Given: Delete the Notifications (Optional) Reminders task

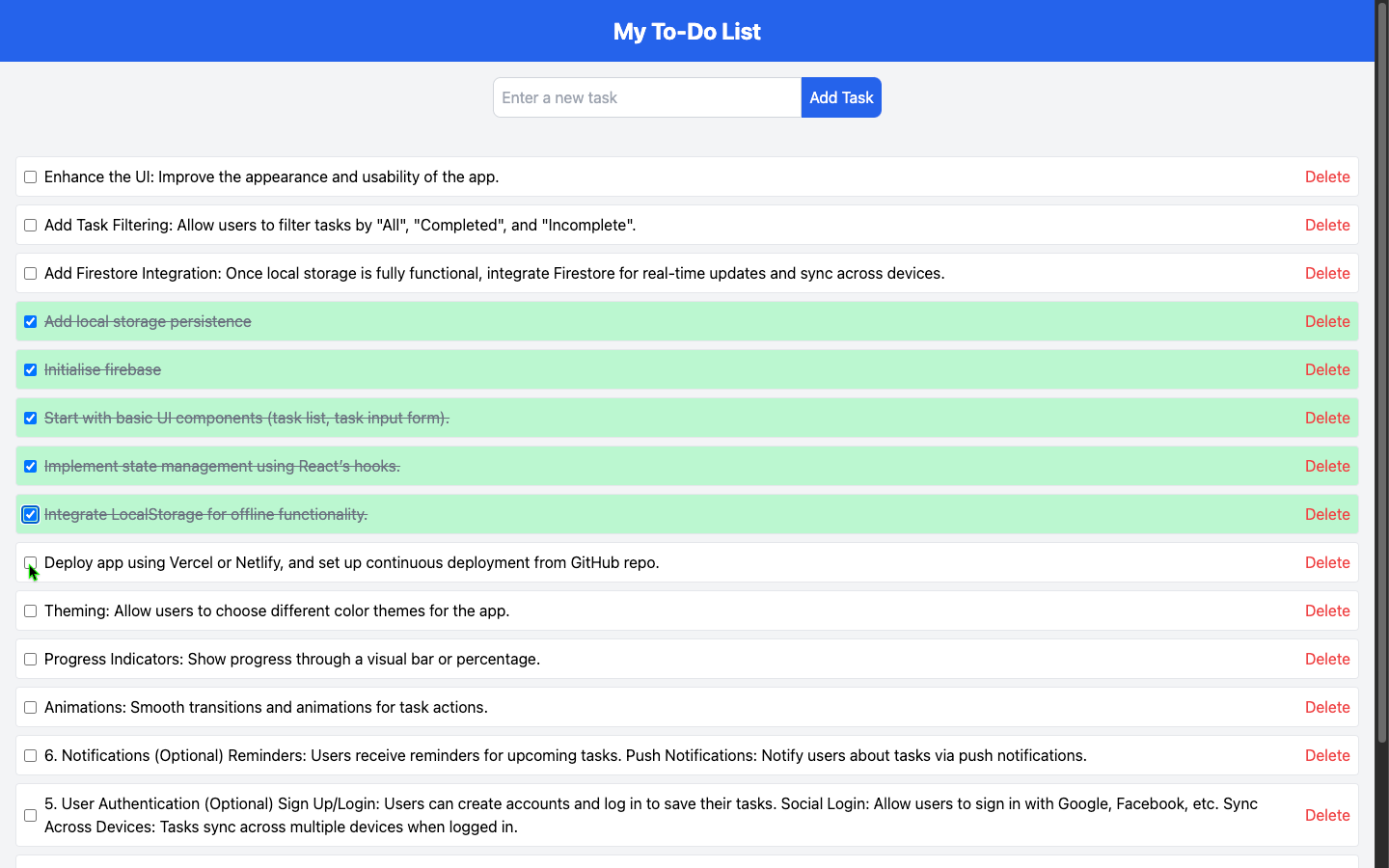Looking at the screenshot, I should pyautogui.click(x=1326, y=756).
